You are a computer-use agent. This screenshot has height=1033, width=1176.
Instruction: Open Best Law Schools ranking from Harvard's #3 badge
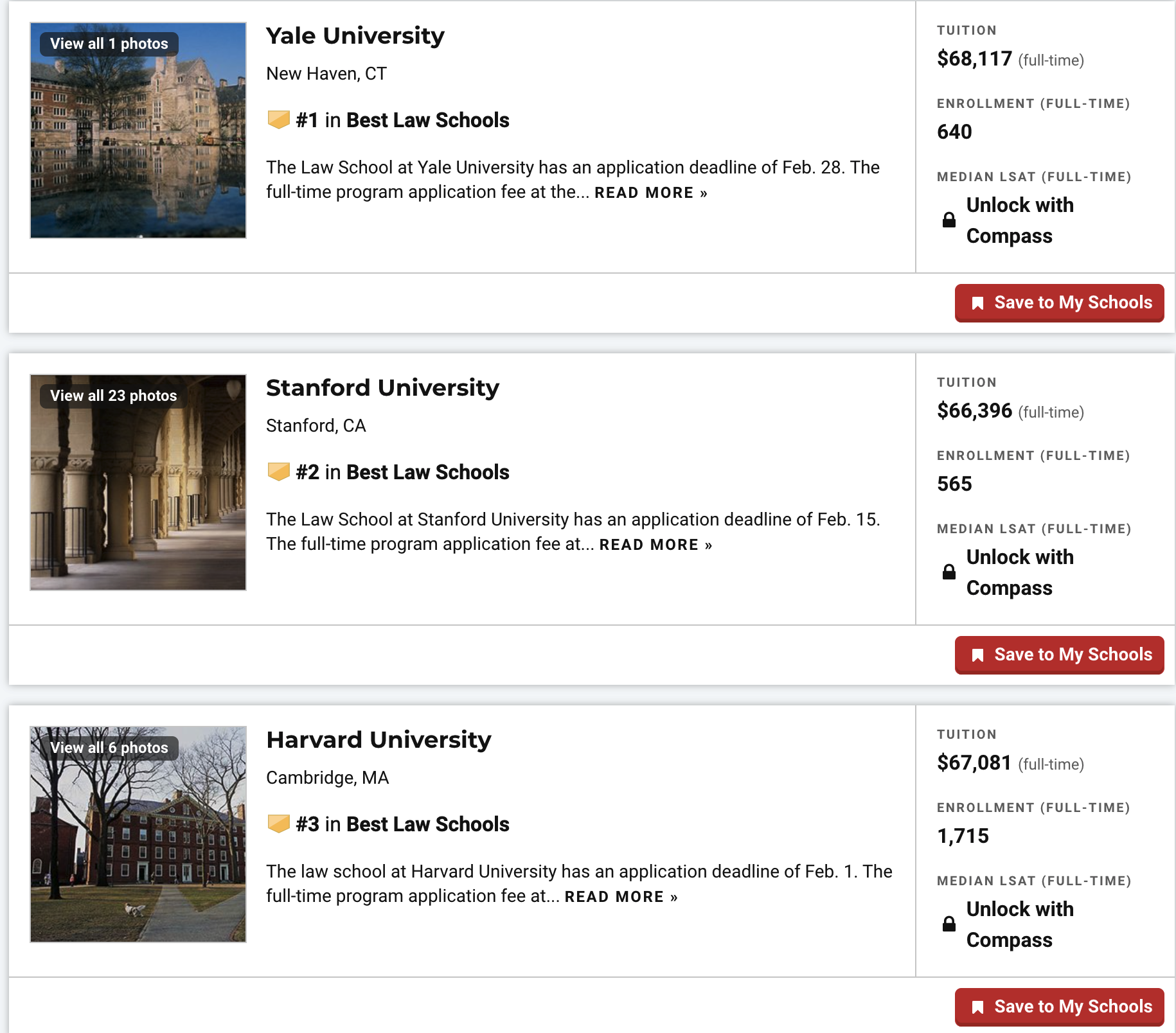427,824
